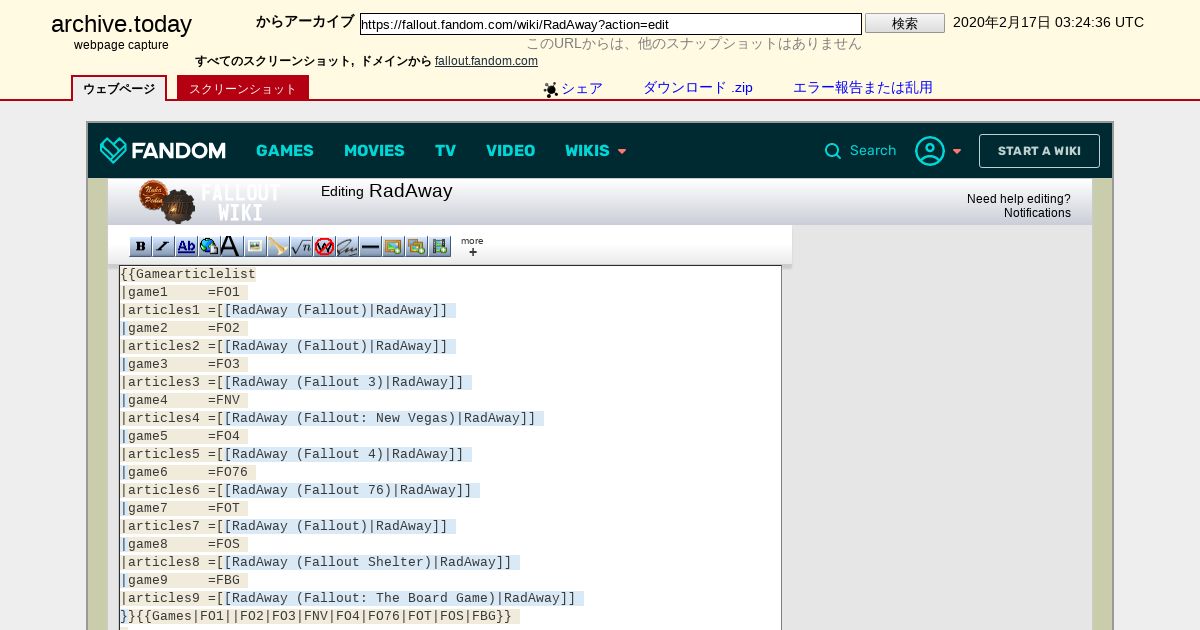
Task: Click the articles3 Fallout 3 line
Action: coord(296,382)
